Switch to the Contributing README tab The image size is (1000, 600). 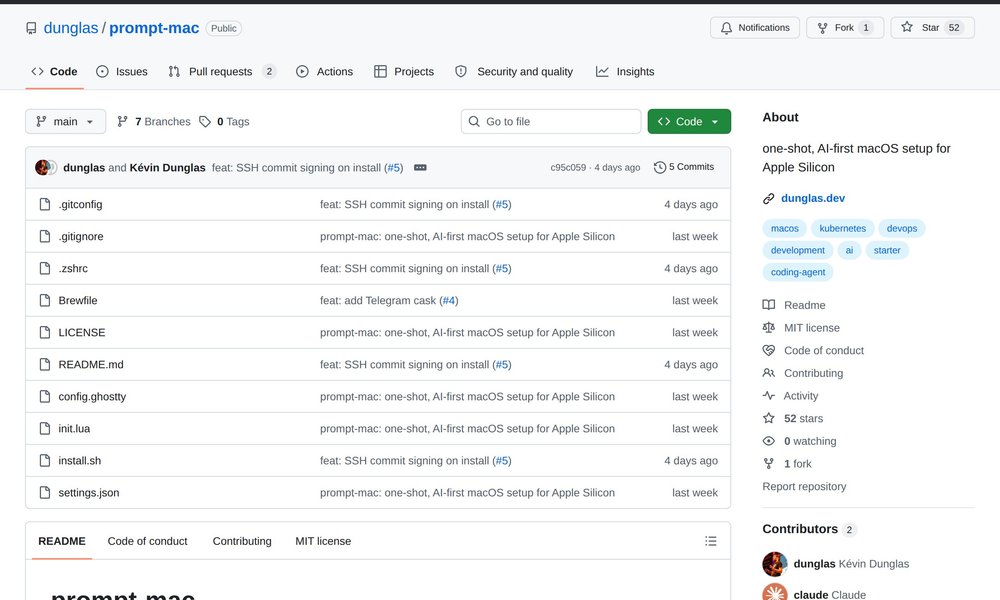[x=242, y=541]
